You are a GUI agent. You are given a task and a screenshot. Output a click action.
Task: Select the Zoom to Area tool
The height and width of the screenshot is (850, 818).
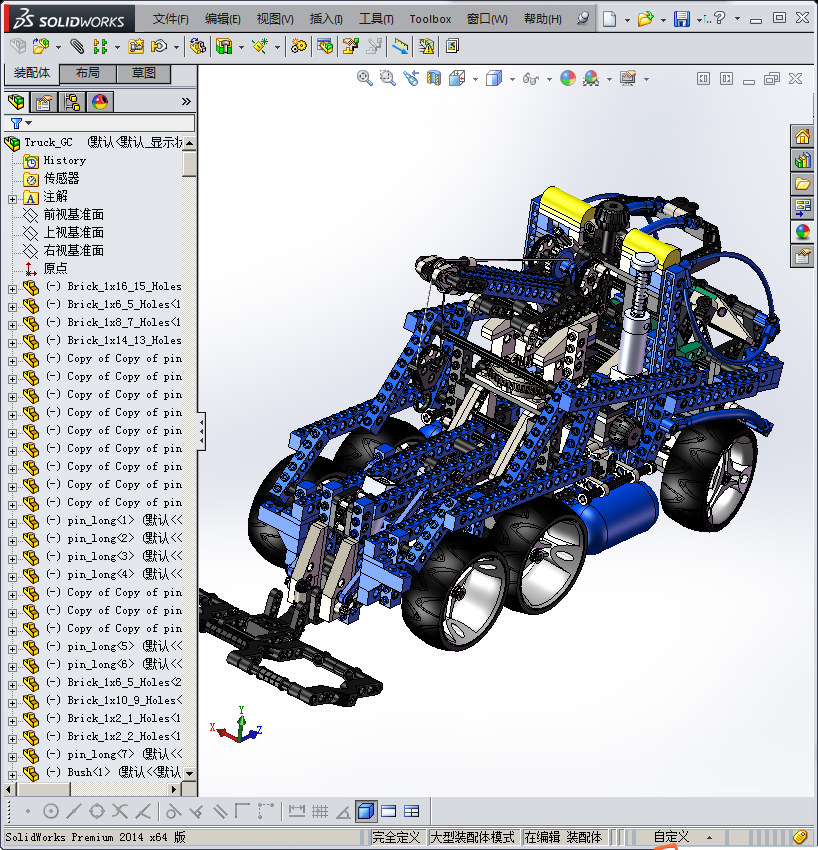[x=388, y=79]
